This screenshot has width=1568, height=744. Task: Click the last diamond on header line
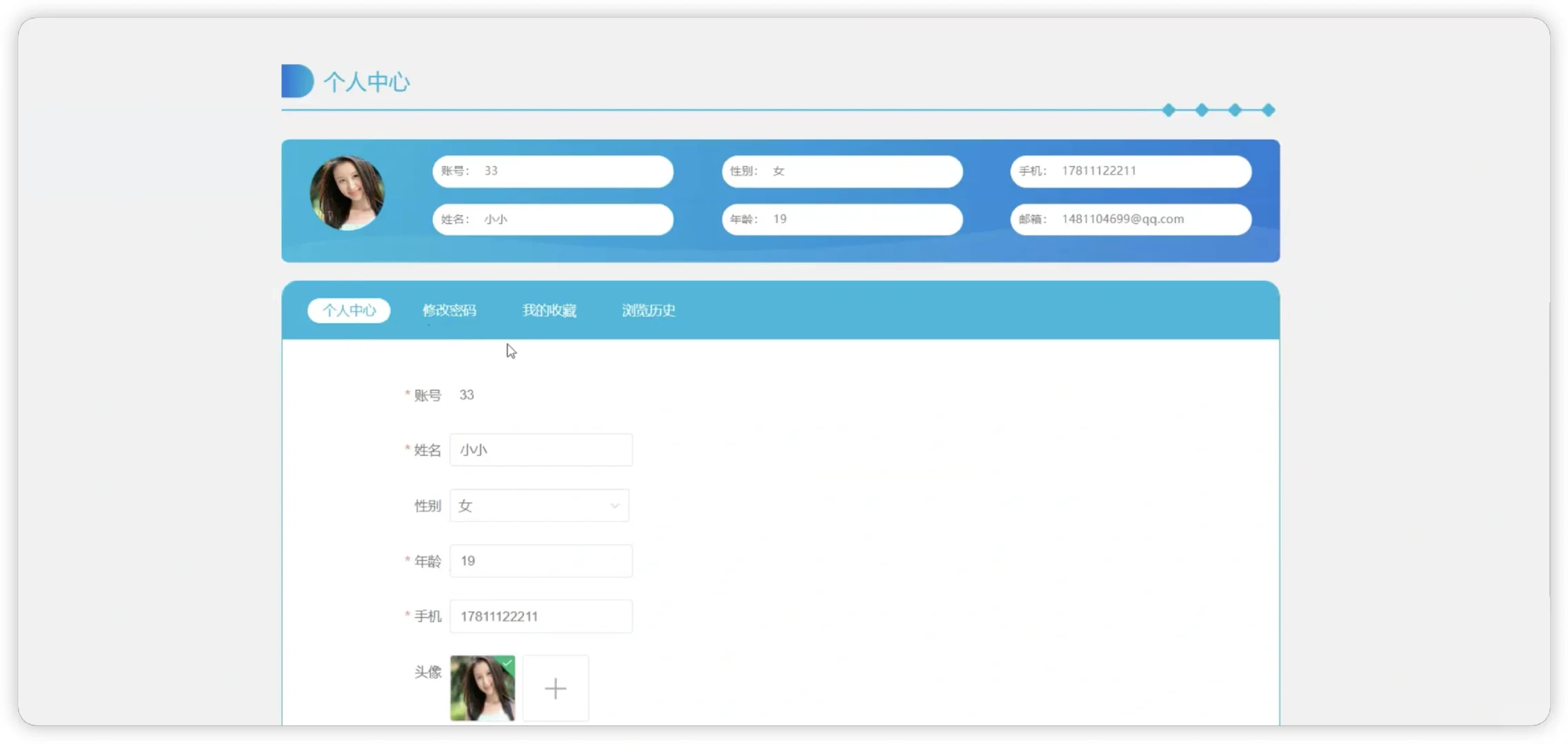(x=1268, y=110)
